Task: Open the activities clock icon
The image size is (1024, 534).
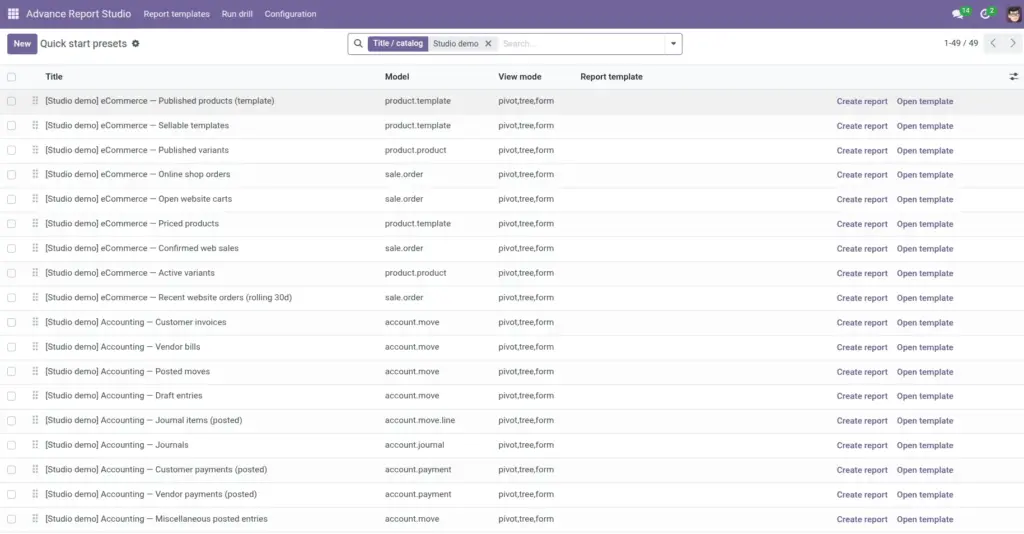Action: [x=985, y=14]
